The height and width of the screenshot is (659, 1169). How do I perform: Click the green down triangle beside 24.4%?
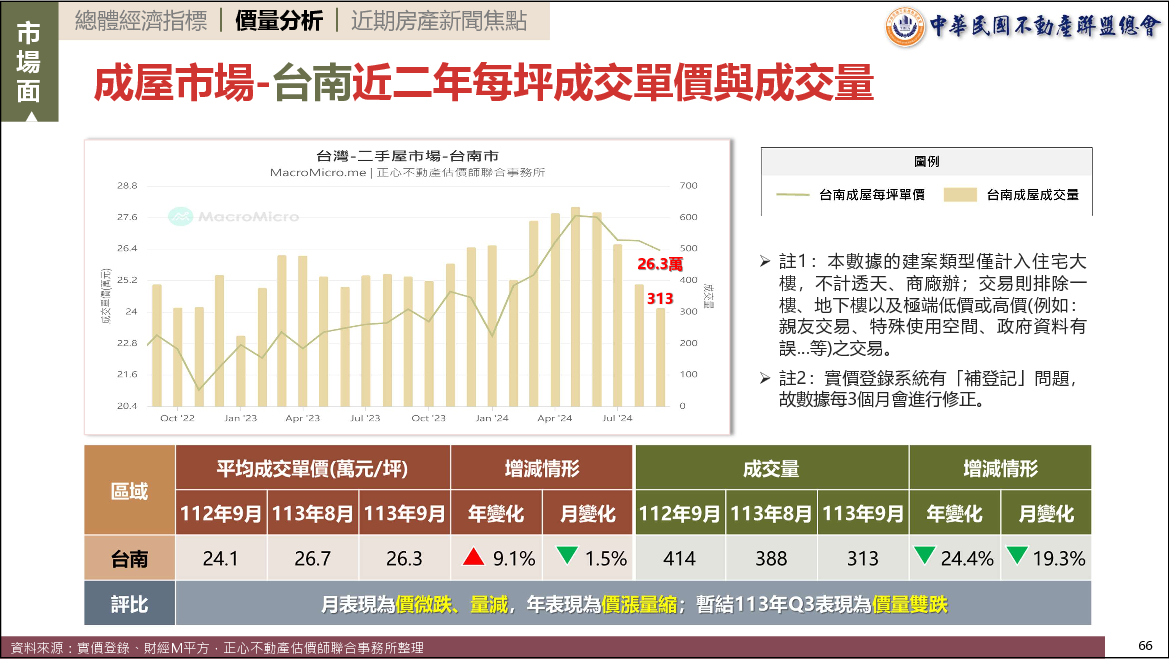pyautogui.click(x=924, y=557)
